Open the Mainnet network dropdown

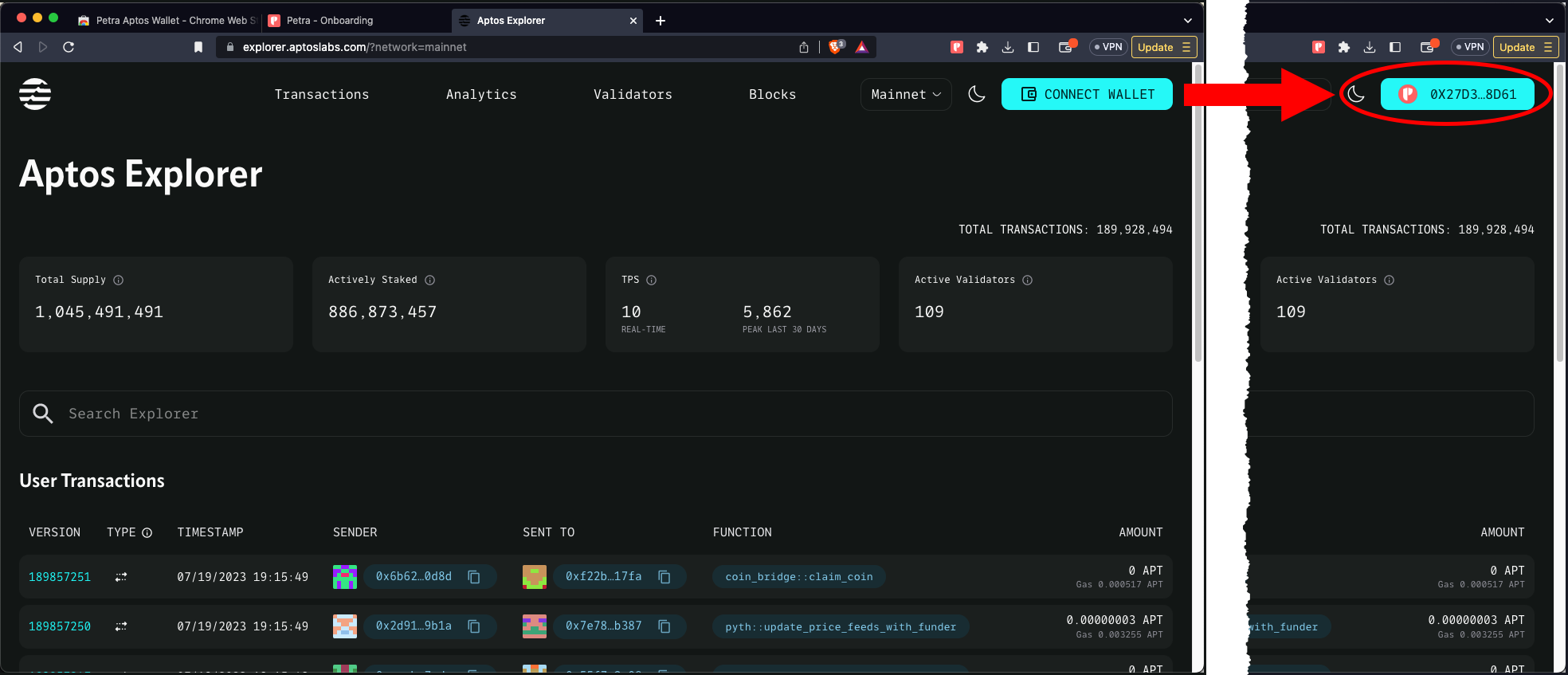[906, 94]
